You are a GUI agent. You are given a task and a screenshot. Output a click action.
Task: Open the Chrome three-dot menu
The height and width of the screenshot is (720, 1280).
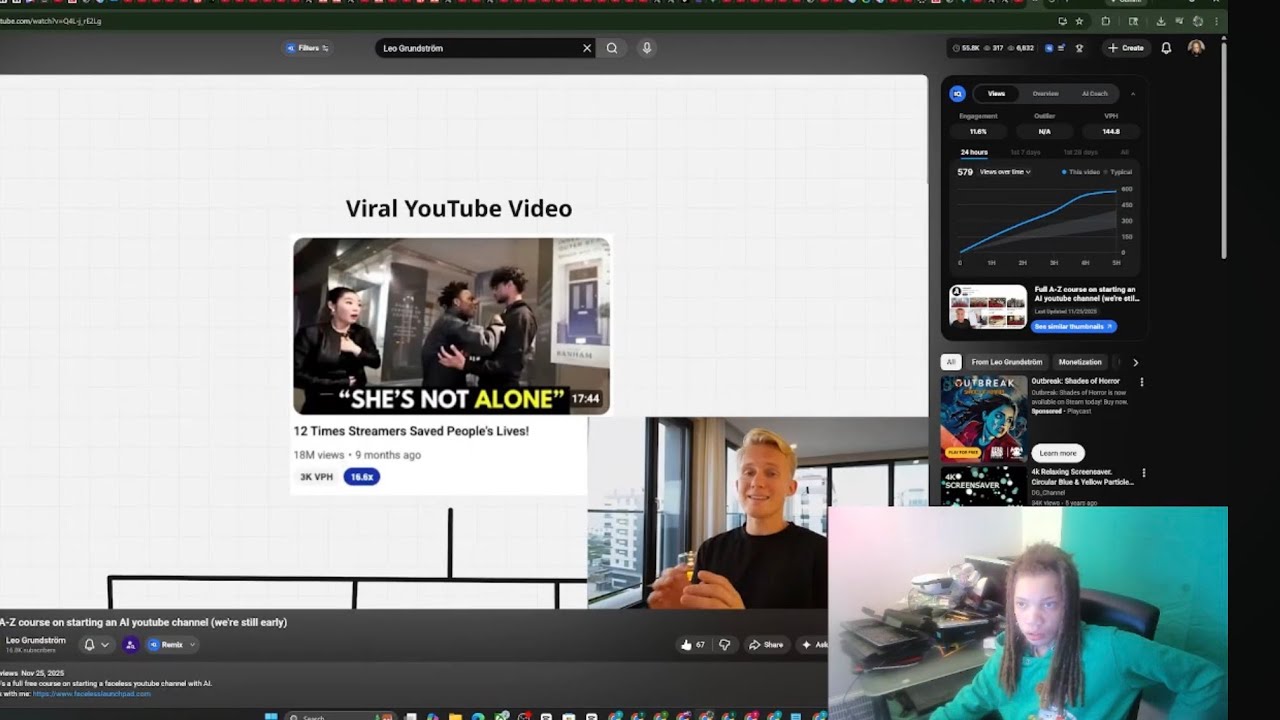pyautogui.click(x=1217, y=21)
